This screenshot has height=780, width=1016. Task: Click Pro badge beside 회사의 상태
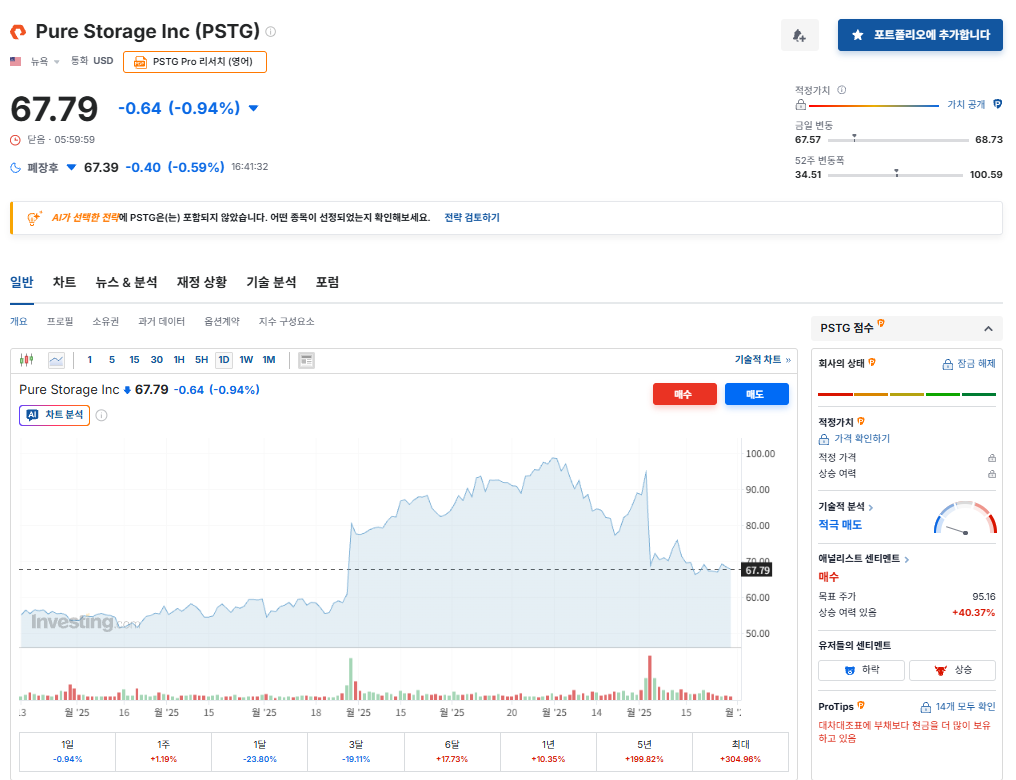point(872,362)
